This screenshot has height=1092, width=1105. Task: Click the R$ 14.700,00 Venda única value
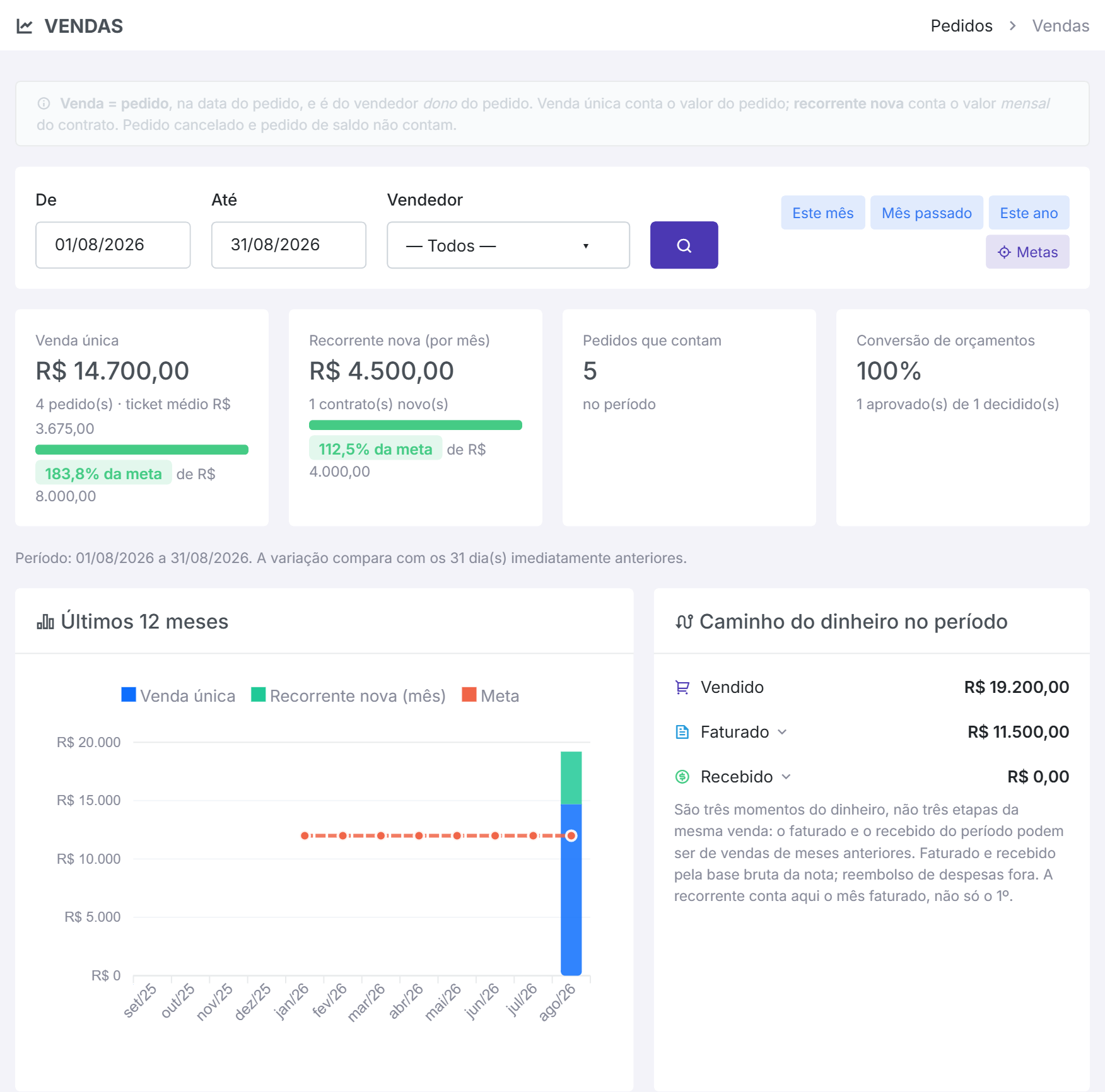click(x=112, y=371)
